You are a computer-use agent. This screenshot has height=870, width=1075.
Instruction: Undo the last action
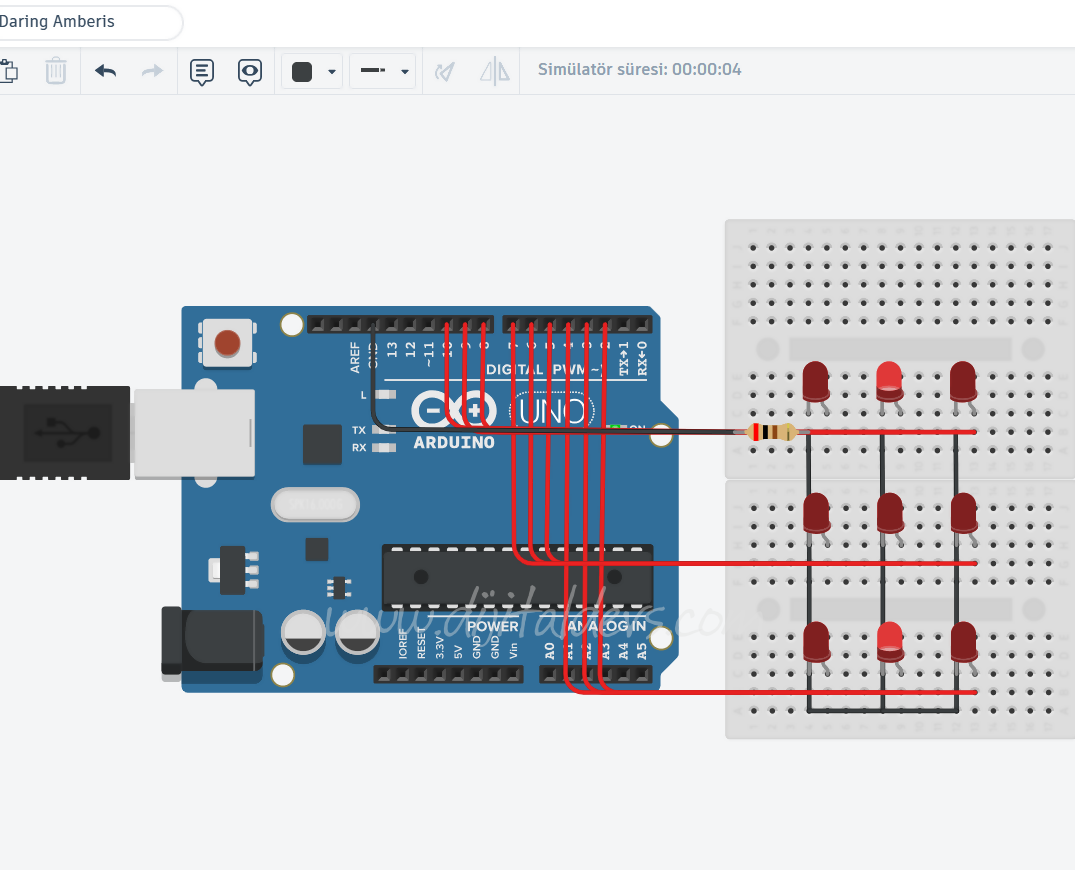105,71
